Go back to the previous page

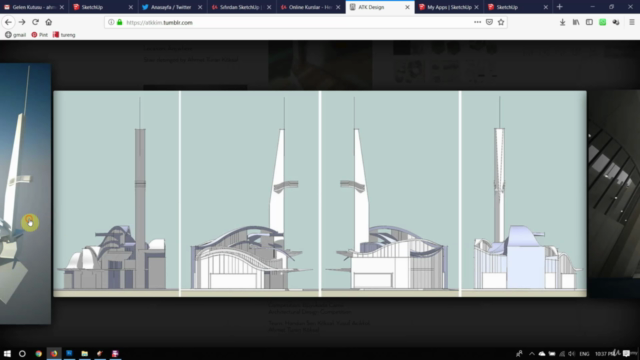[x=8, y=22]
